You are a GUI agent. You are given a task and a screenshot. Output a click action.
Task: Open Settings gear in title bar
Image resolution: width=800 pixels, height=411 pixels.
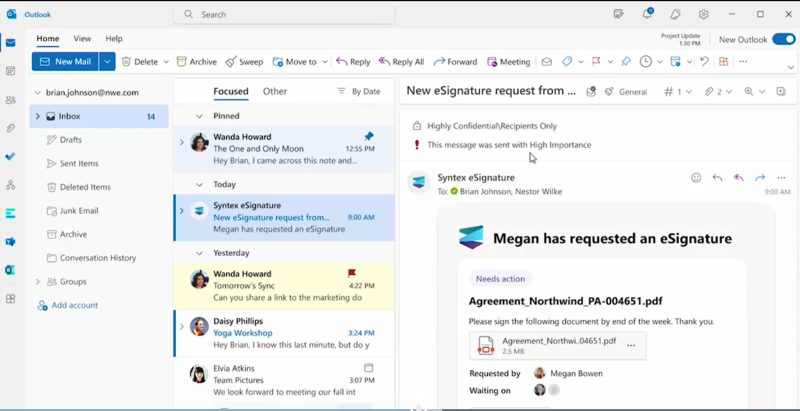pyautogui.click(x=704, y=14)
